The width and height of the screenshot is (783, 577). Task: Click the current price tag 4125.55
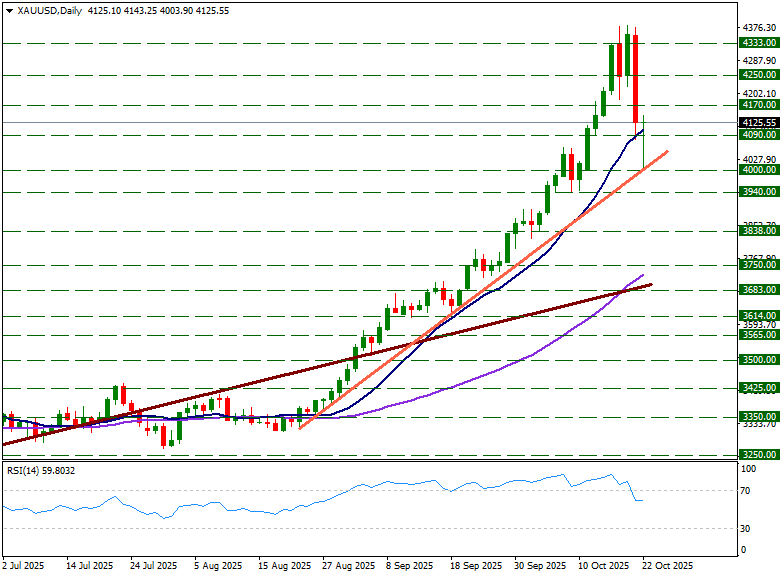759,122
